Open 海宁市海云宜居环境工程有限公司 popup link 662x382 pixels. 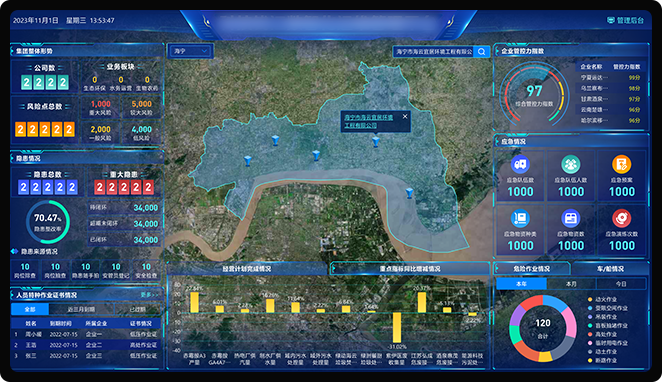click(369, 122)
